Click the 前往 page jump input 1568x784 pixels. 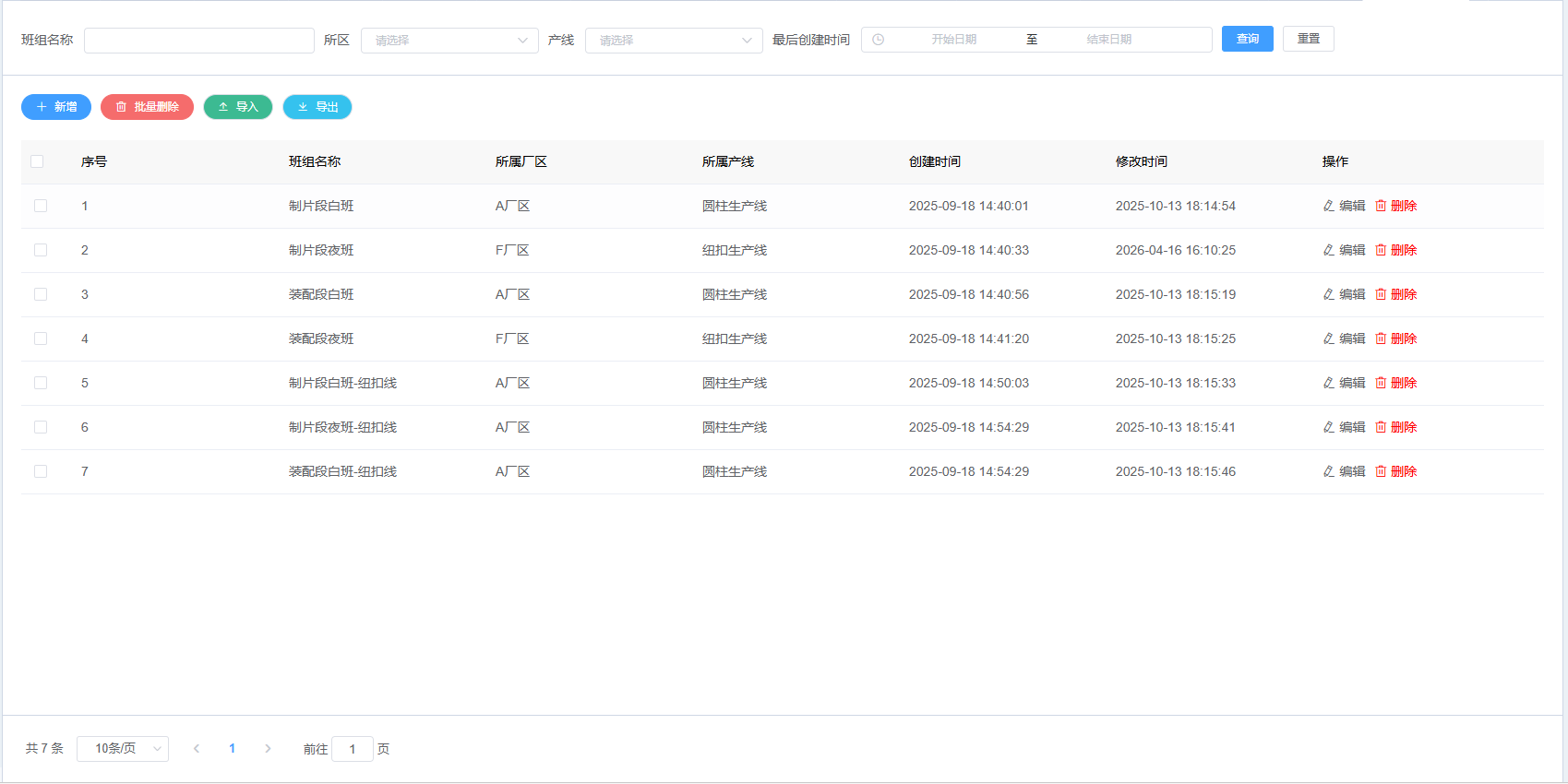coord(353,749)
